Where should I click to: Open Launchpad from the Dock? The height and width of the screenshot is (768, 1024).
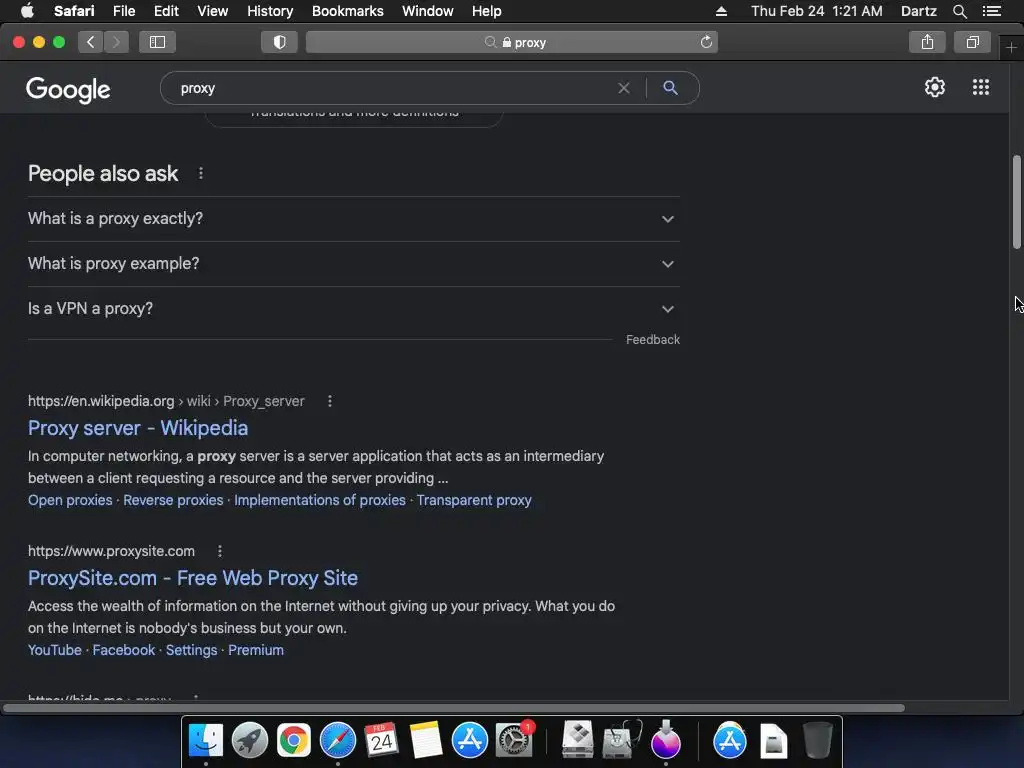coord(250,741)
